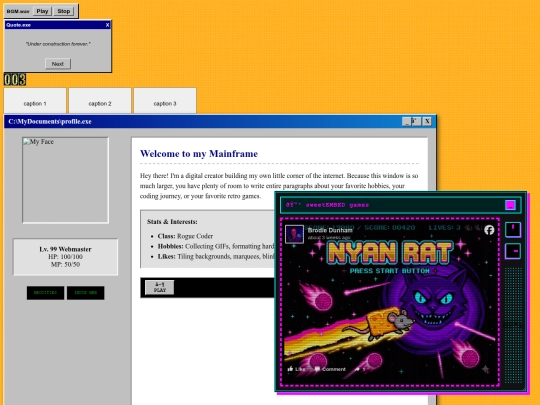
Task: Click the Facebook logo icon in the embed
Action: click(x=489, y=230)
